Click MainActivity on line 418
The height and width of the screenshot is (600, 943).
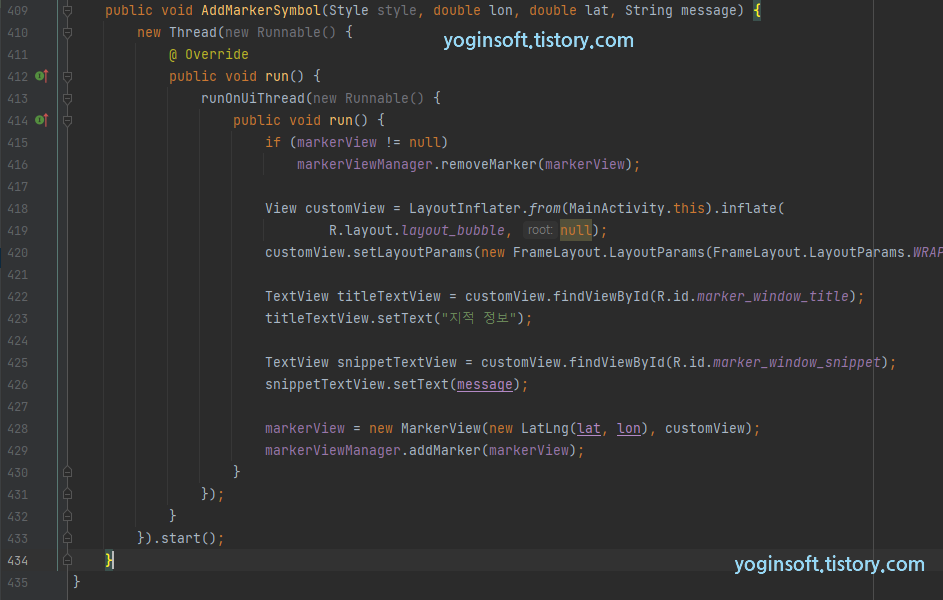pyautogui.click(x=616, y=209)
